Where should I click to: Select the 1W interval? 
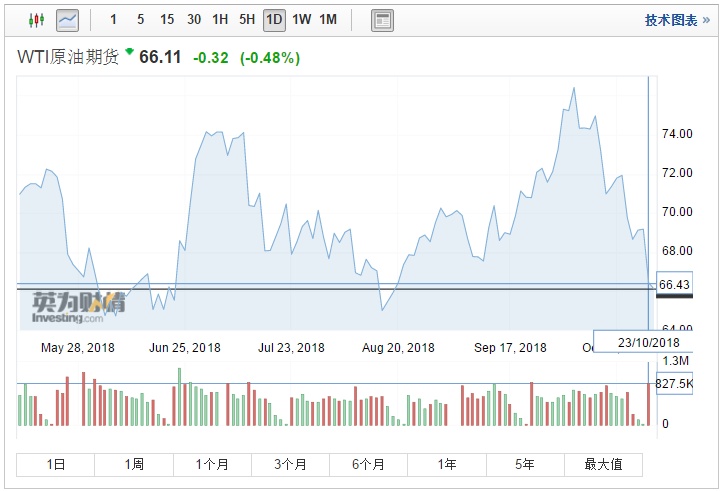coord(301,19)
